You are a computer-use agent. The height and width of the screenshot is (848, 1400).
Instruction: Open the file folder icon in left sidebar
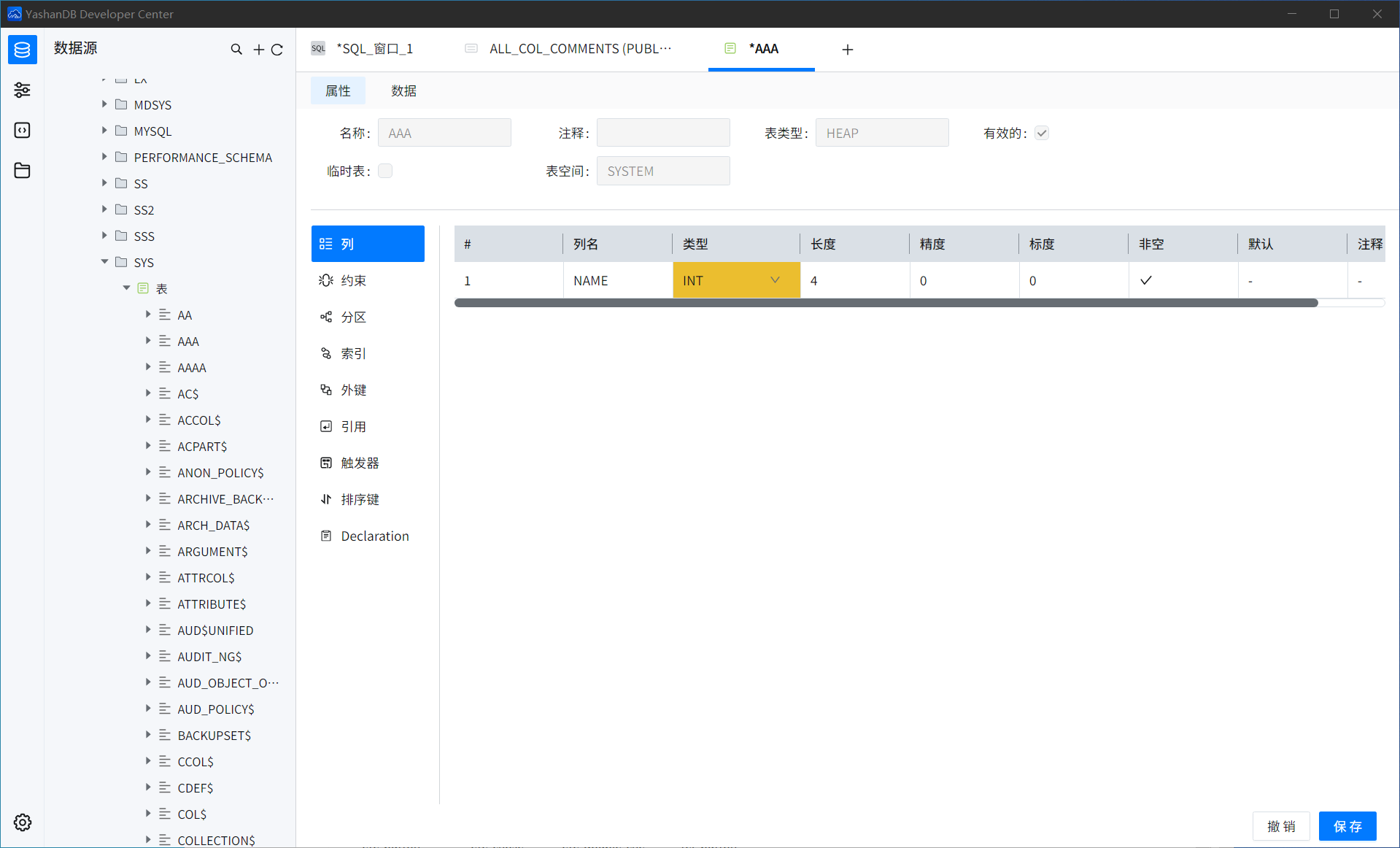click(22, 170)
